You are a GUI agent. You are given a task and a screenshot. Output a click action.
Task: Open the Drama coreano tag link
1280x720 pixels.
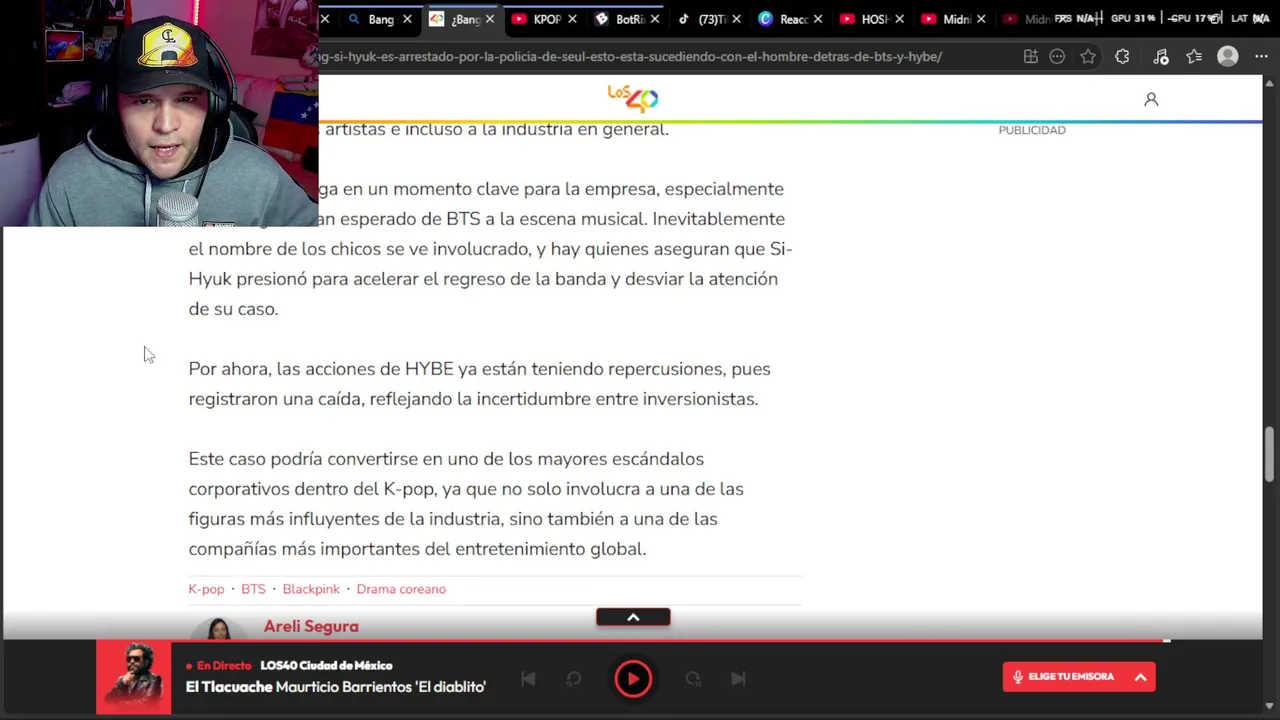(401, 589)
